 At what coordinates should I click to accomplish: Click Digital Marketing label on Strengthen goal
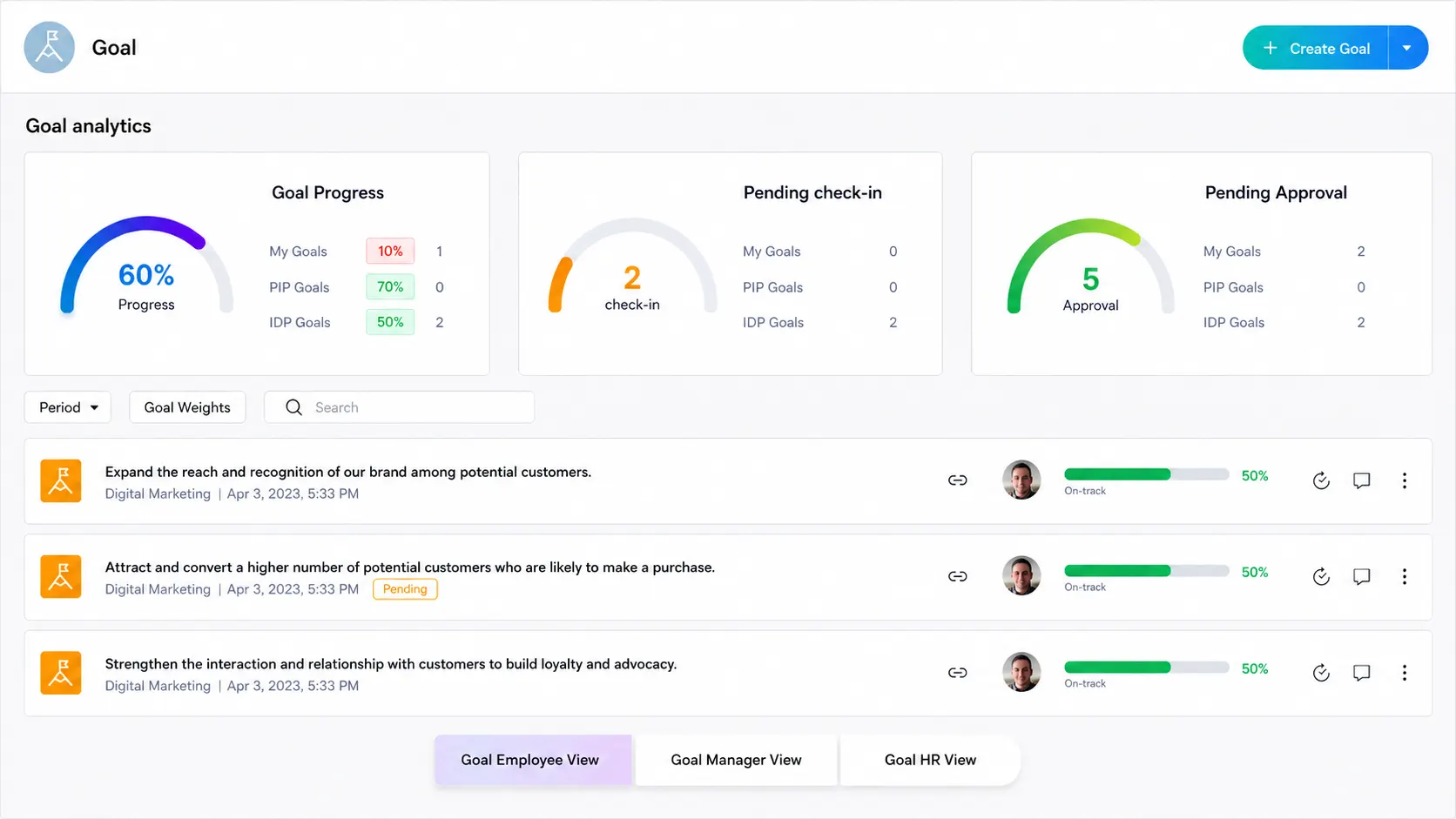[158, 686]
